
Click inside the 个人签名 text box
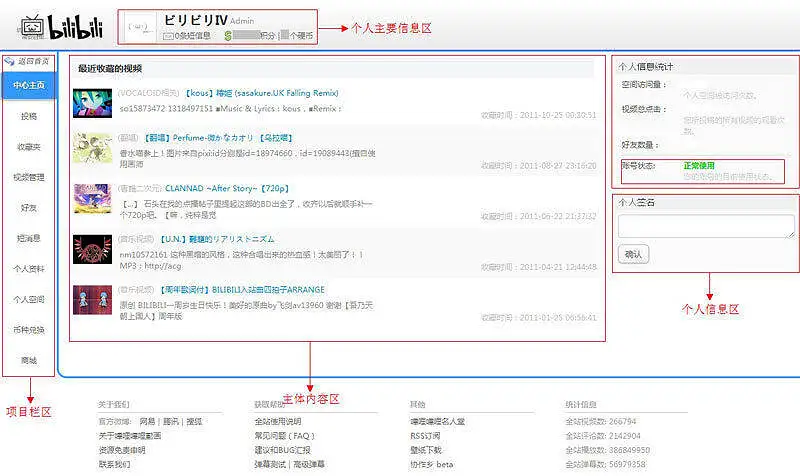point(706,226)
